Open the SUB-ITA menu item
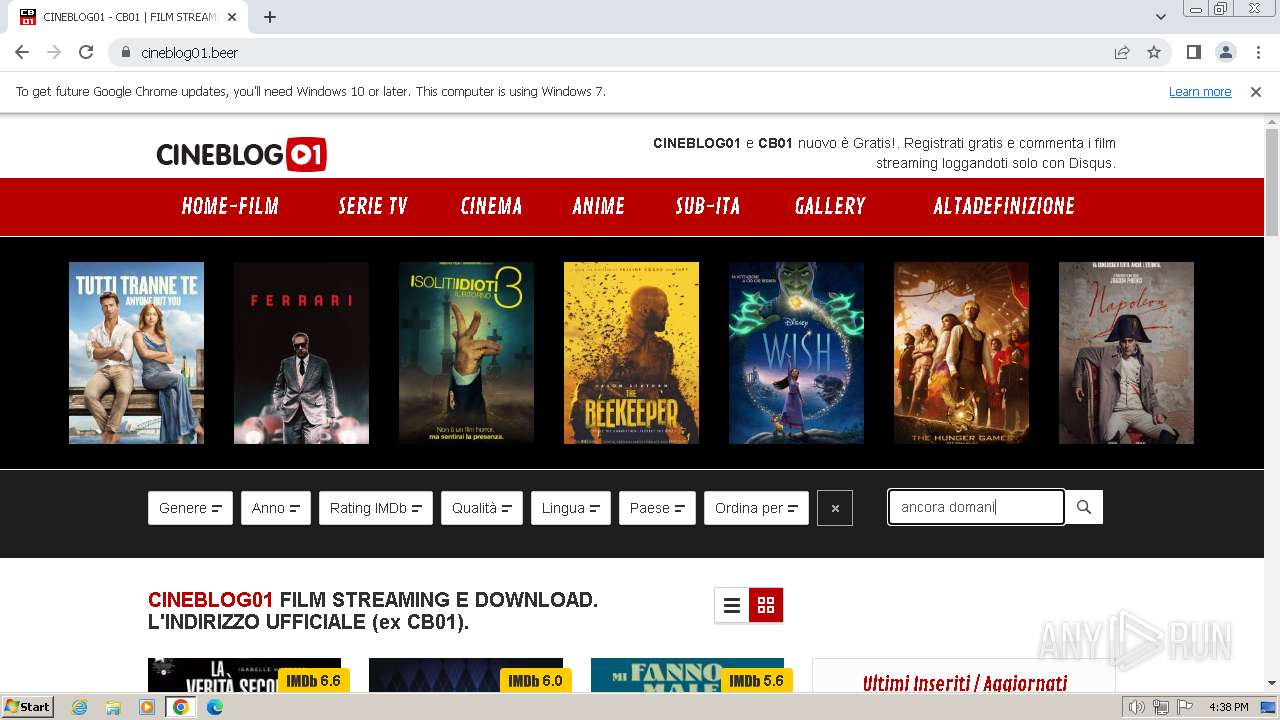The height and width of the screenshot is (720, 1280). [708, 206]
